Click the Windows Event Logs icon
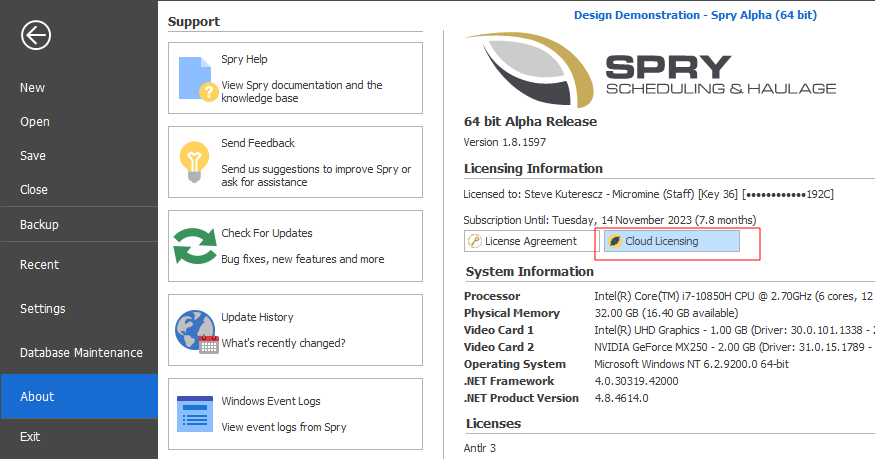This screenshot has width=875, height=459. click(x=194, y=414)
